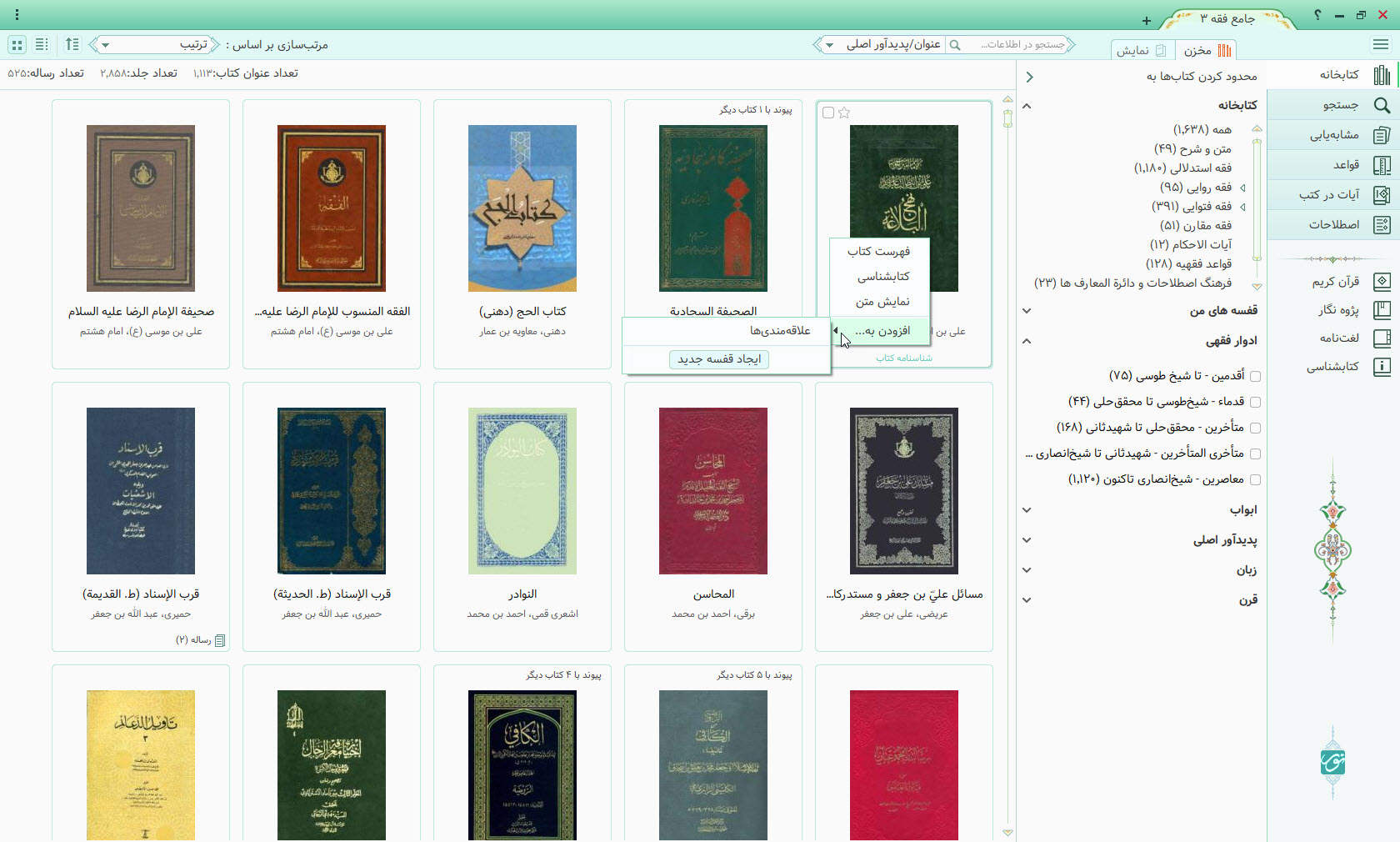Check the قدماء - شیخ‌طوسی تا محقق‌حلی filter
1400x842 pixels.
pos(1255,402)
